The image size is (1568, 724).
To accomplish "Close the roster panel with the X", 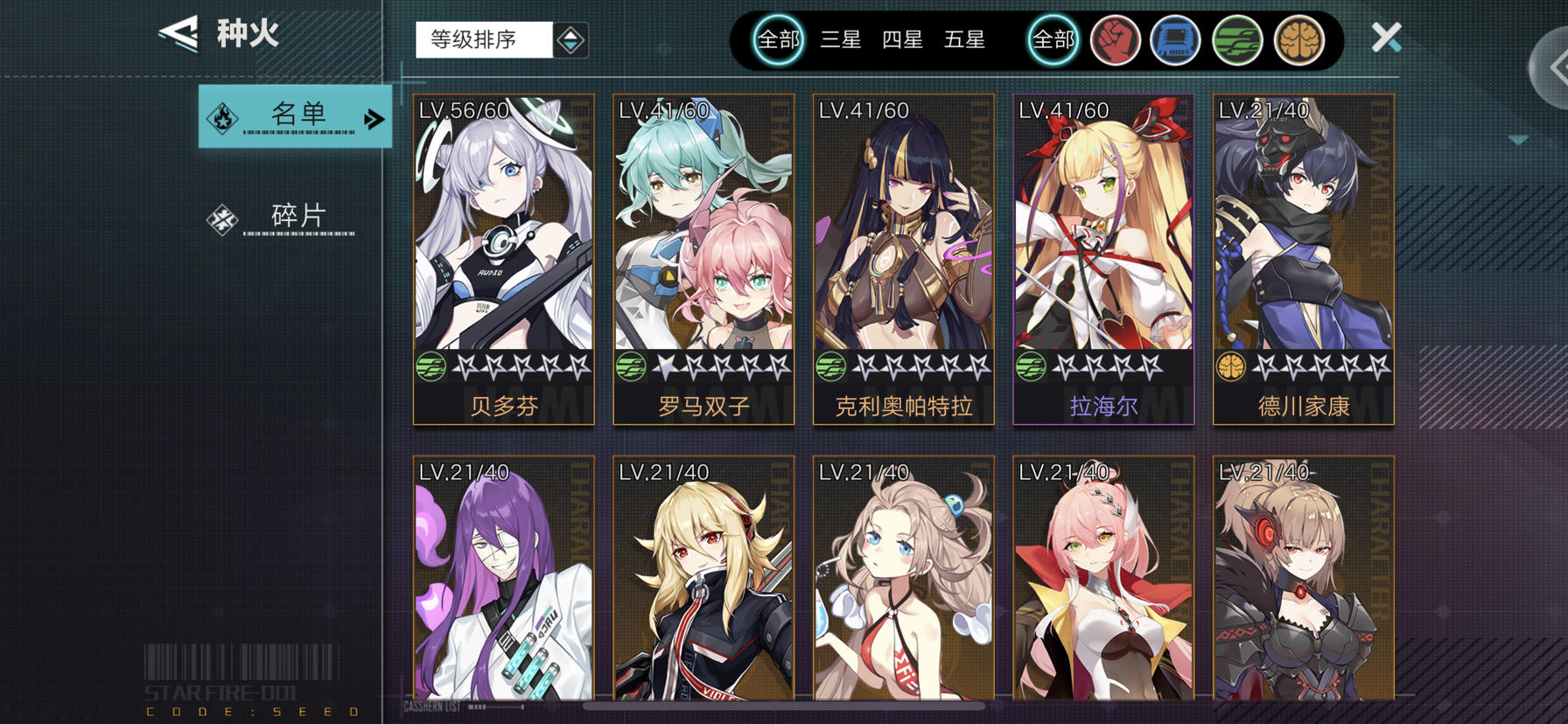I will coord(1386,37).
